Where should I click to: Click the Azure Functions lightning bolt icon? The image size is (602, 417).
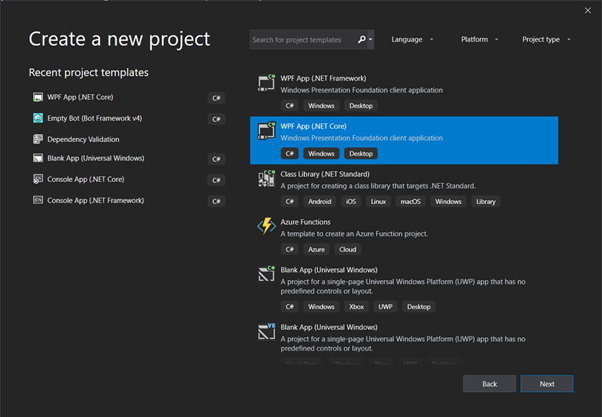pyautogui.click(x=266, y=226)
